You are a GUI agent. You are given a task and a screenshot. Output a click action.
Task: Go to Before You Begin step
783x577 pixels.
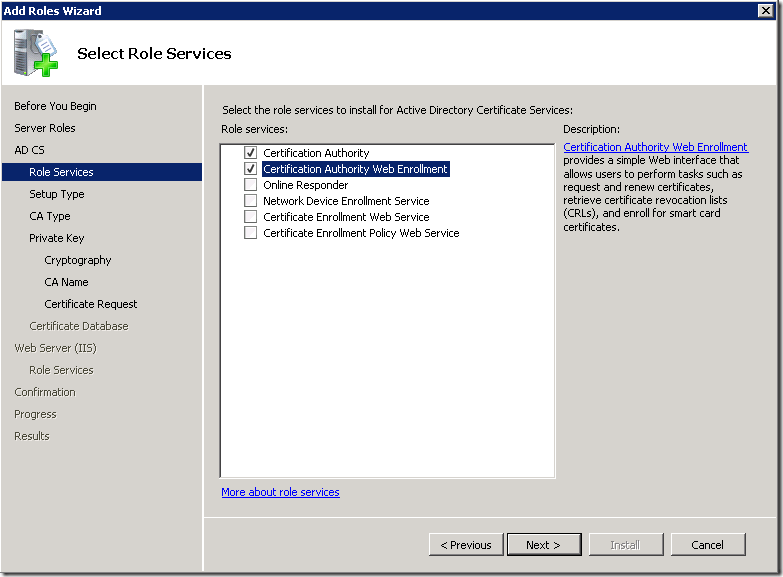pos(55,106)
